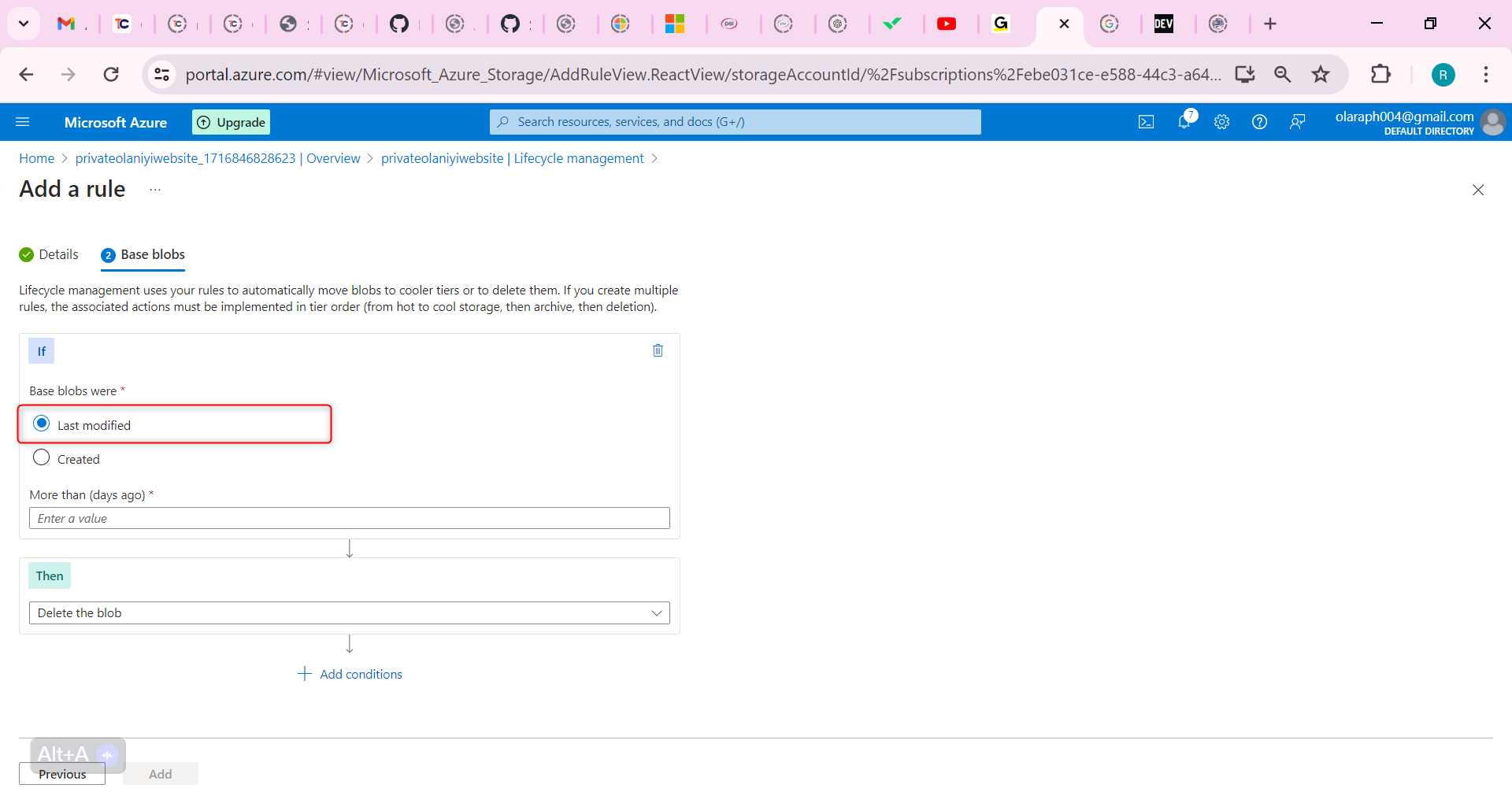Open Azure Cloud Shell icon
This screenshot has width=1512, height=803.
pyautogui.click(x=1146, y=122)
